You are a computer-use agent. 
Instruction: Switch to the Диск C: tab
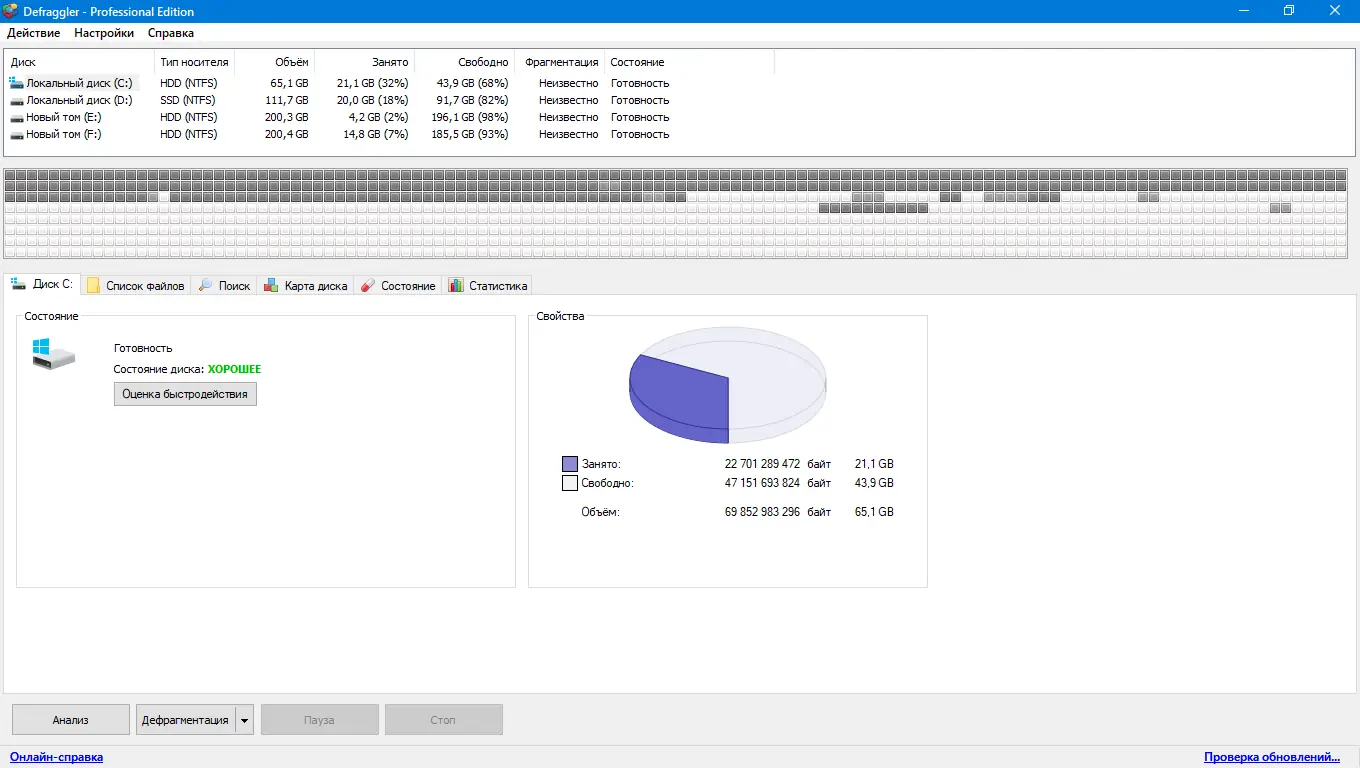[42, 285]
